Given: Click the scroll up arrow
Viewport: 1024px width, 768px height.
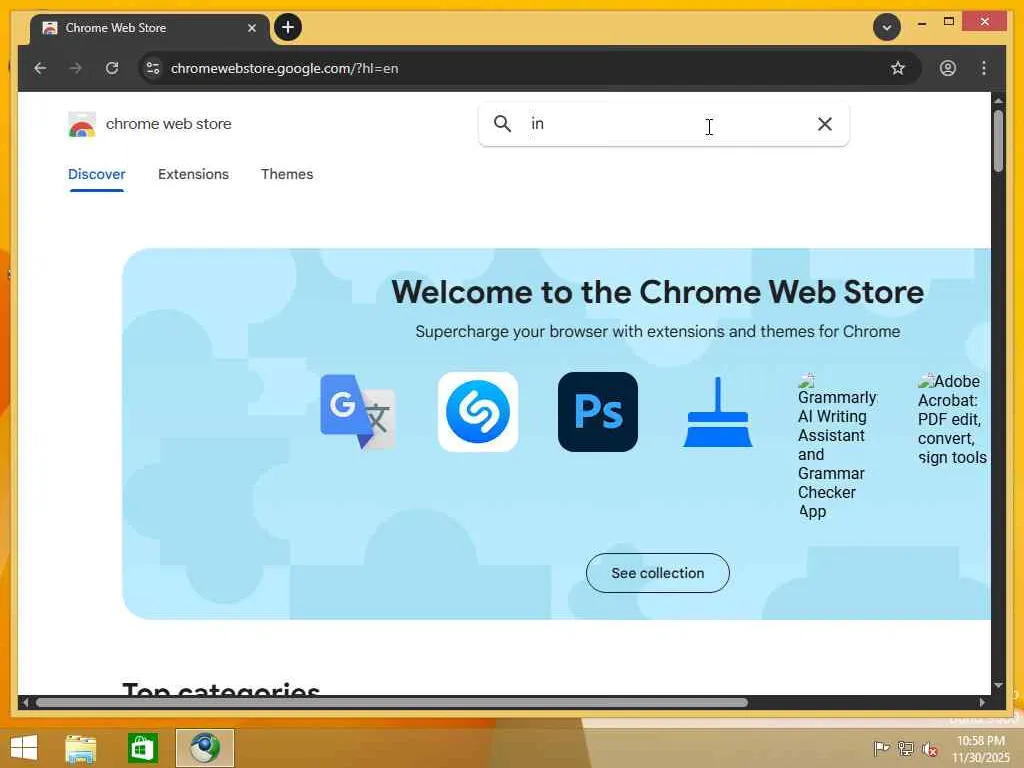Looking at the screenshot, I should [998, 101].
